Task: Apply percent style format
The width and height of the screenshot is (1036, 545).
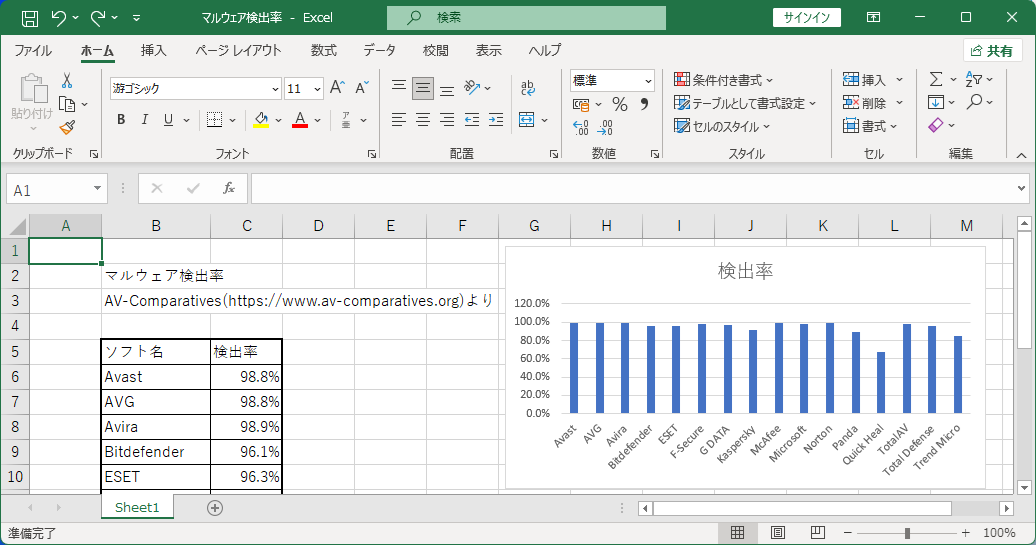Action: pyautogui.click(x=620, y=104)
